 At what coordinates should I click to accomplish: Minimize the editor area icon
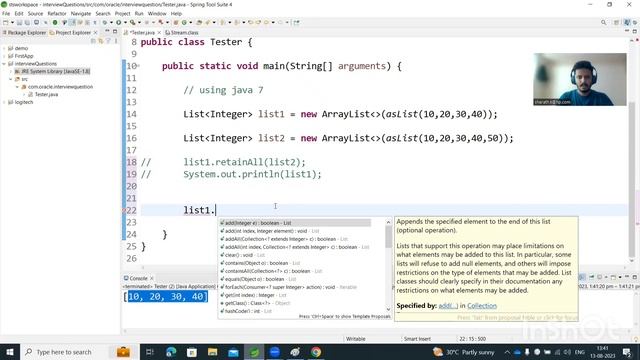pos(627,31)
